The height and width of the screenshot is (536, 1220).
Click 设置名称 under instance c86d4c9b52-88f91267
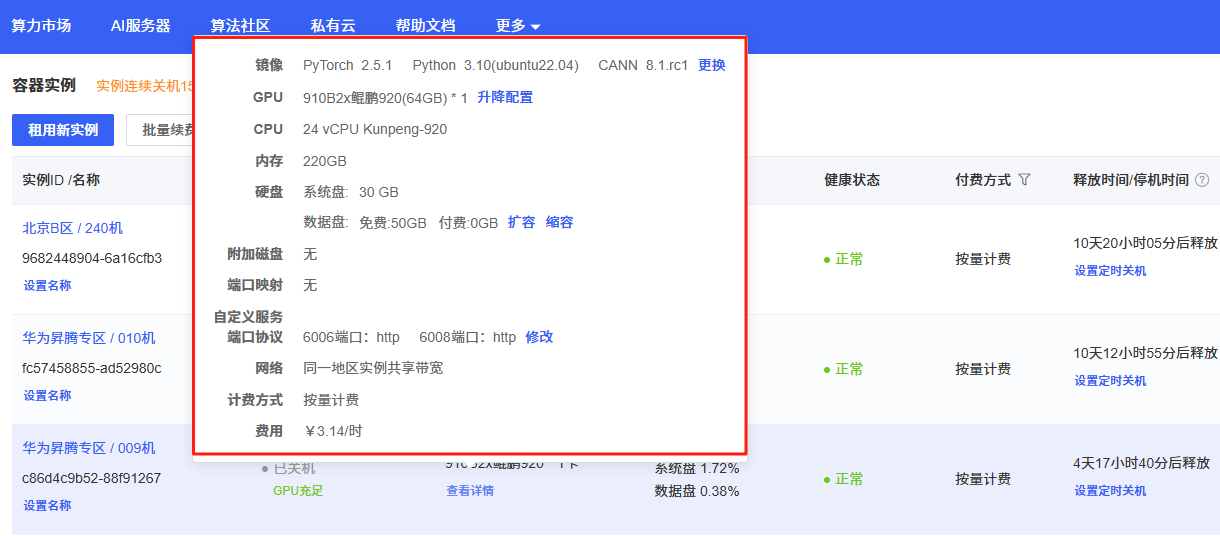point(48,505)
